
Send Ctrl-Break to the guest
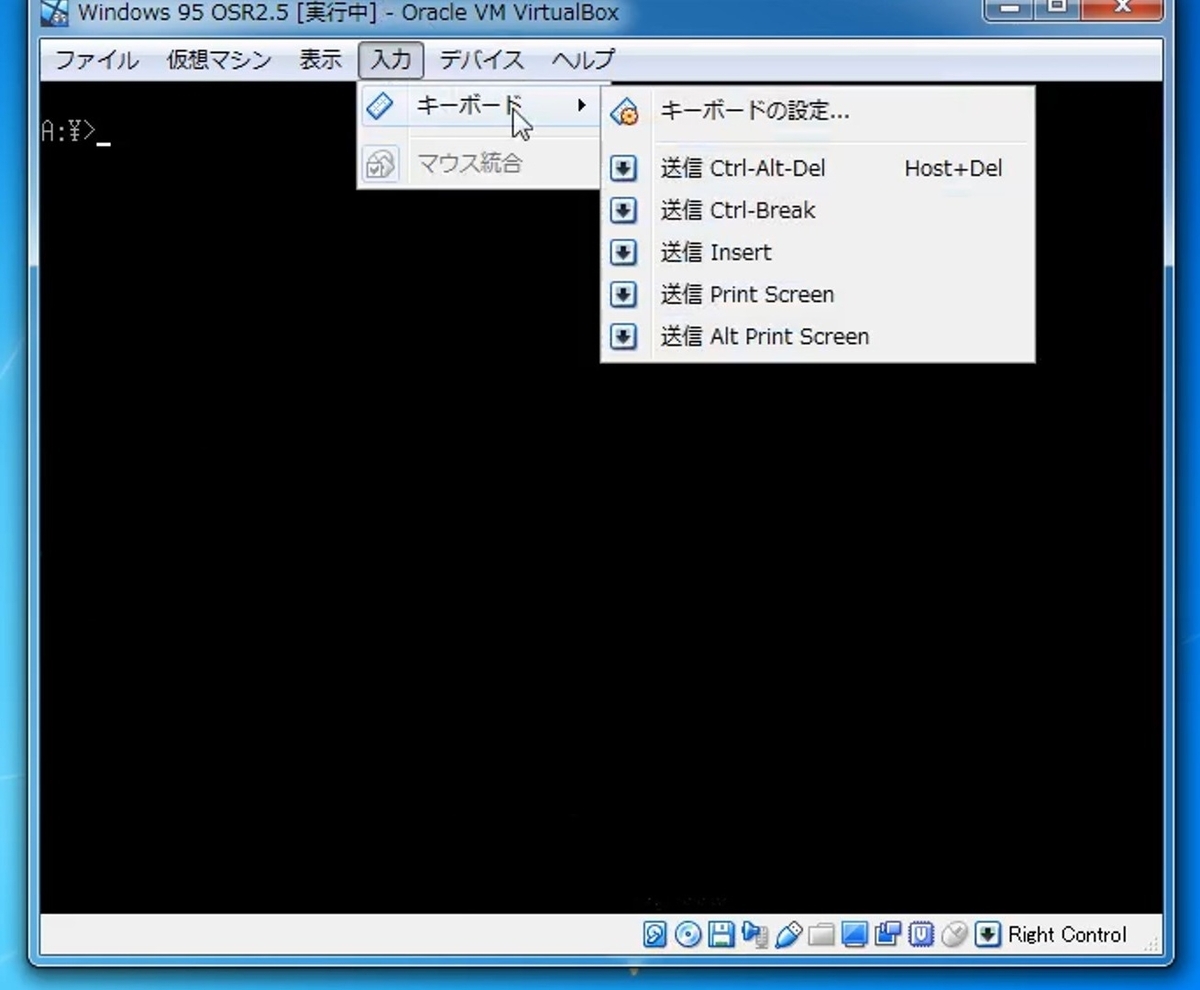coord(818,211)
